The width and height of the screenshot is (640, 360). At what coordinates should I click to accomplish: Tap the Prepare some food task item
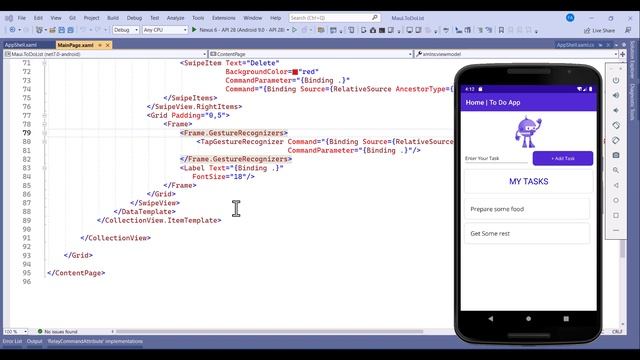click(x=527, y=209)
